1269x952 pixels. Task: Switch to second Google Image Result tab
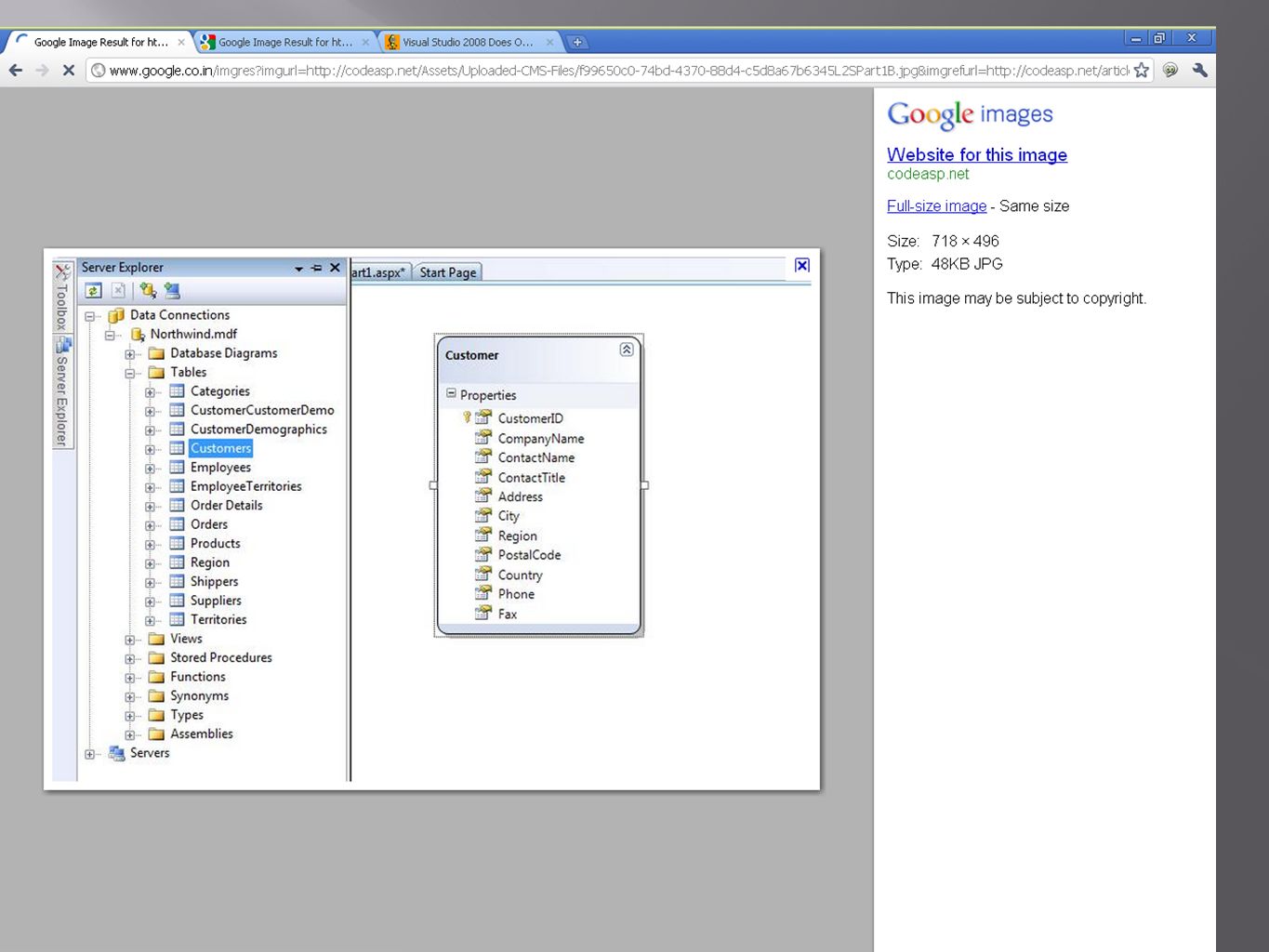pyautogui.click(x=284, y=42)
